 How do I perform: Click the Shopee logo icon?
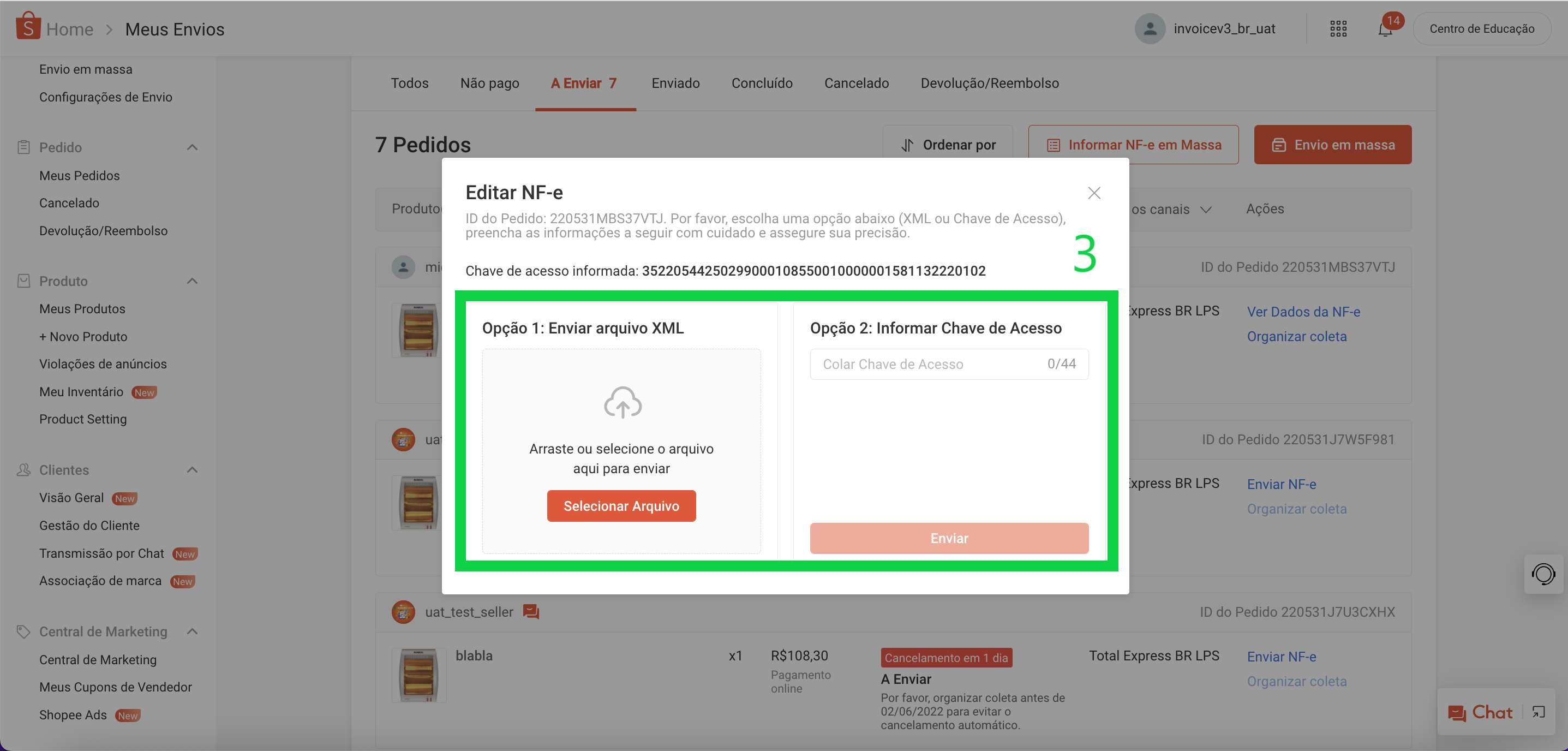(28, 26)
